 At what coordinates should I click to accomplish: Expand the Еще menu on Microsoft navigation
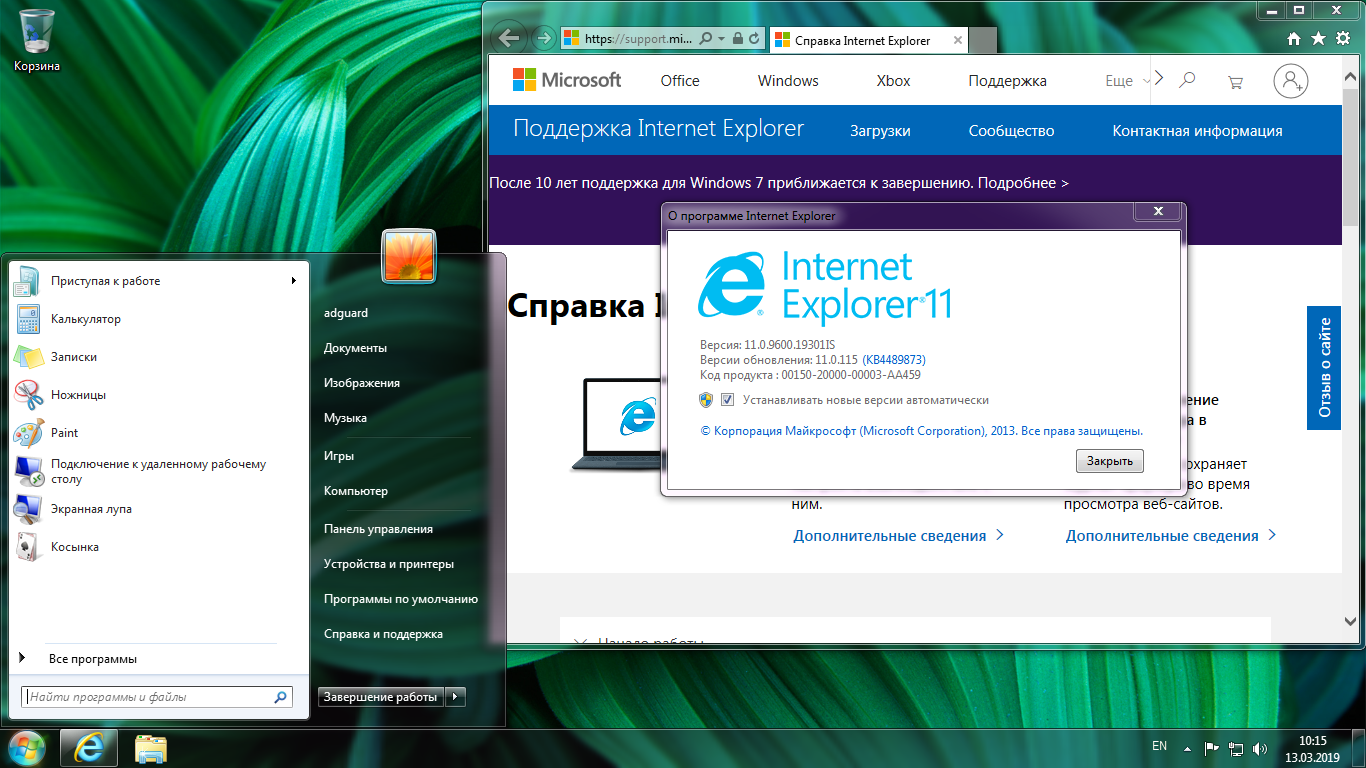pyautogui.click(x=1127, y=81)
